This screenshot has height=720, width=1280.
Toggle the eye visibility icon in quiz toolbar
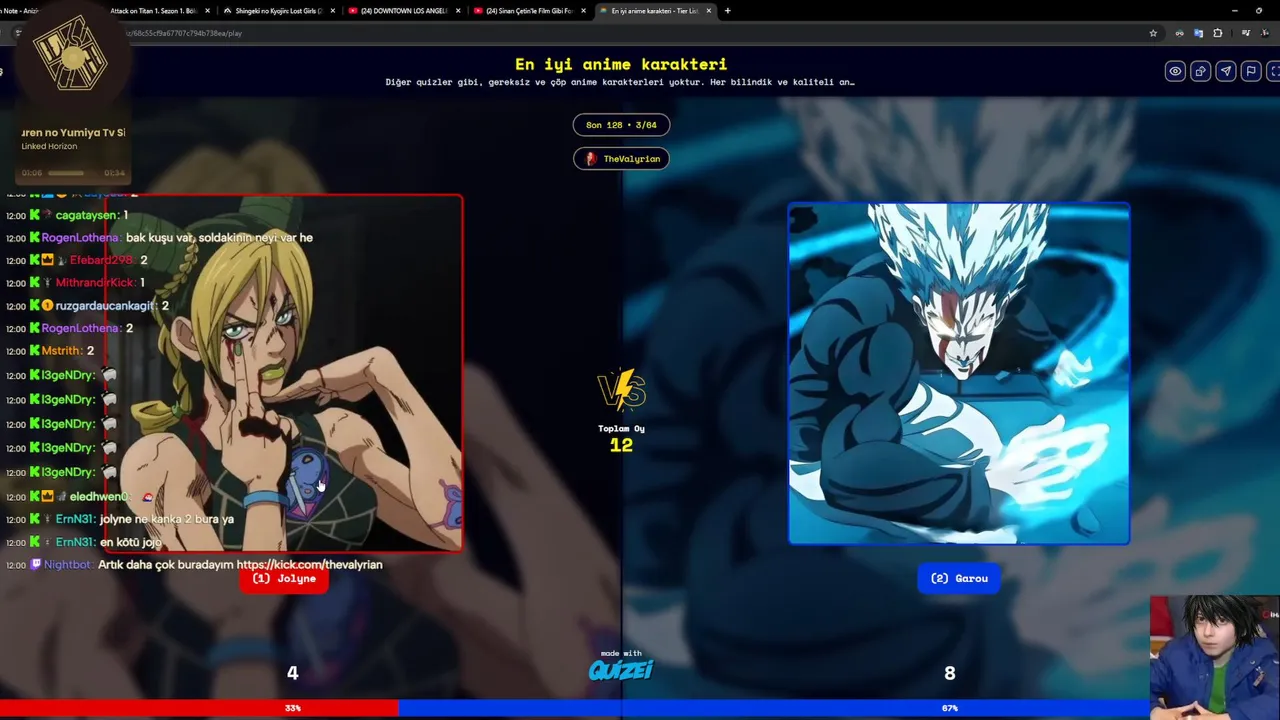click(1175, 71)
